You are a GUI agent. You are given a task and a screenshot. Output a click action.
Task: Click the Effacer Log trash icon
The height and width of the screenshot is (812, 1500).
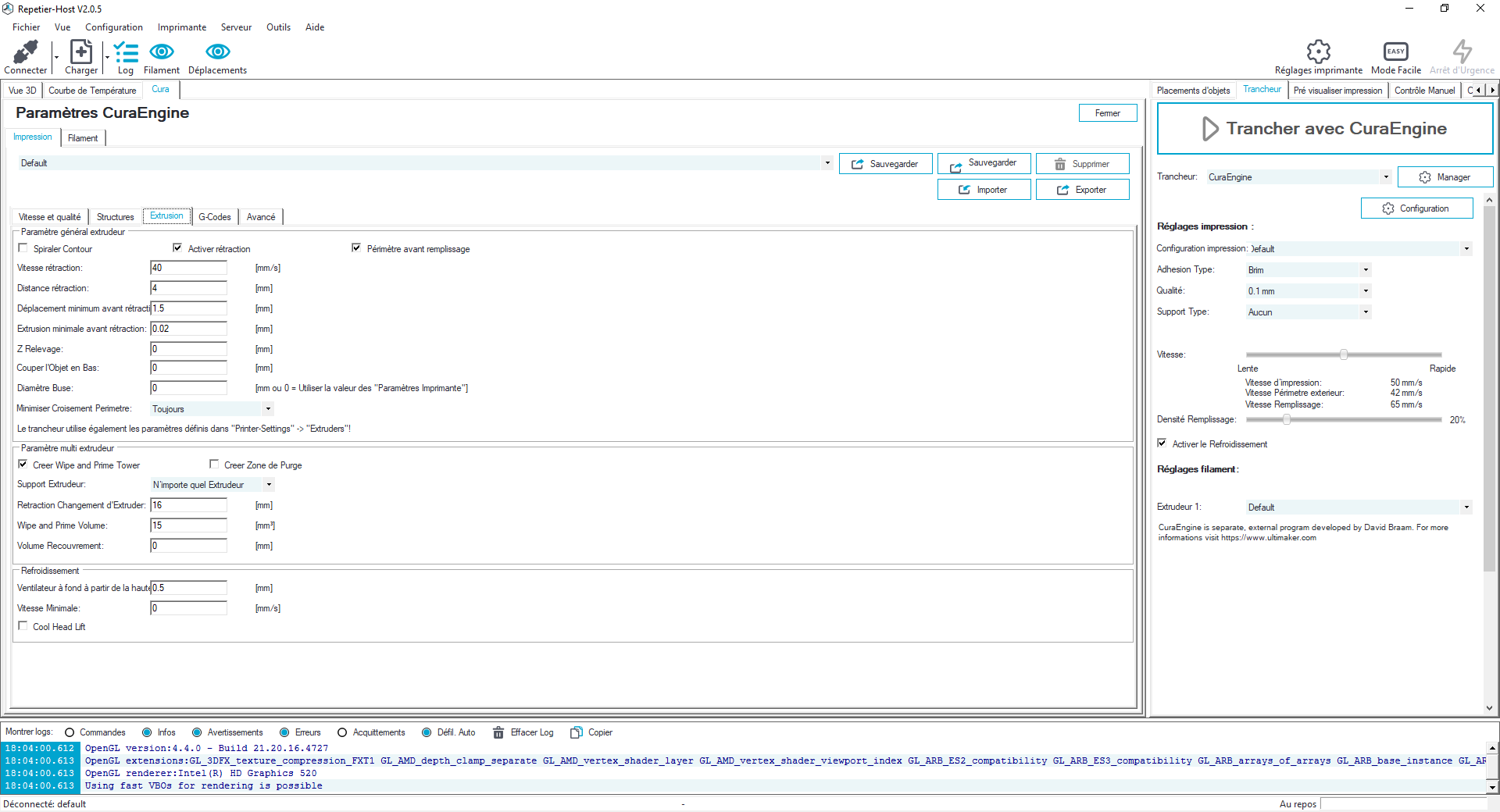[x=498, y=732]
